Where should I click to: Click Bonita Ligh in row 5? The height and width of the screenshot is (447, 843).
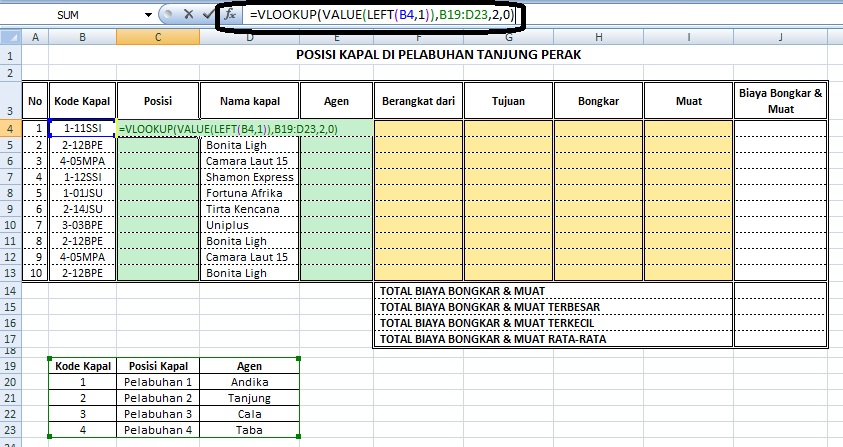pos(250,145)
